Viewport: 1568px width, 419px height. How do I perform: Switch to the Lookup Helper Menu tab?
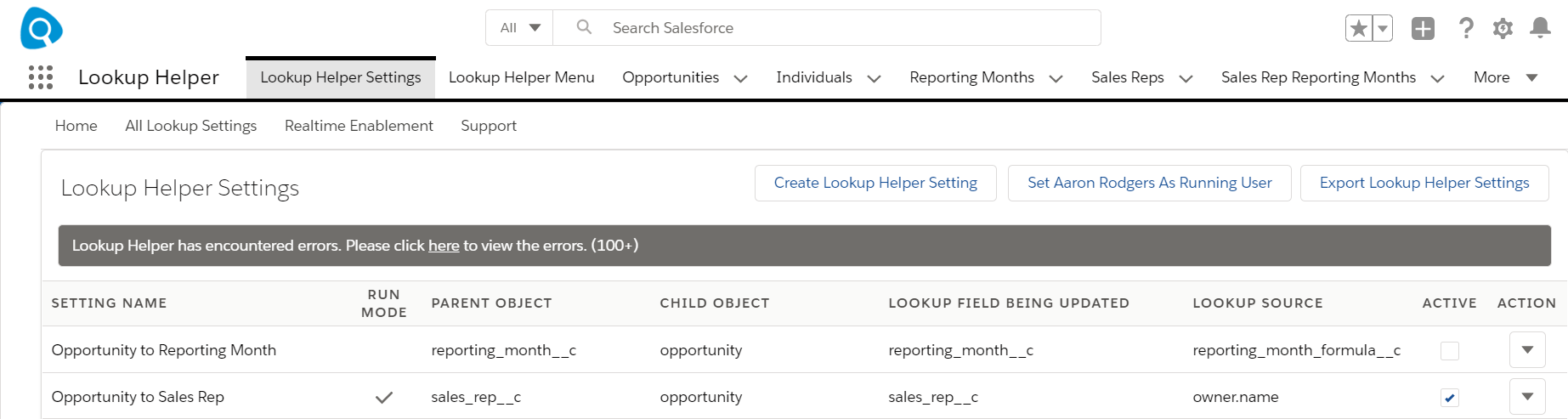point(522,77)
